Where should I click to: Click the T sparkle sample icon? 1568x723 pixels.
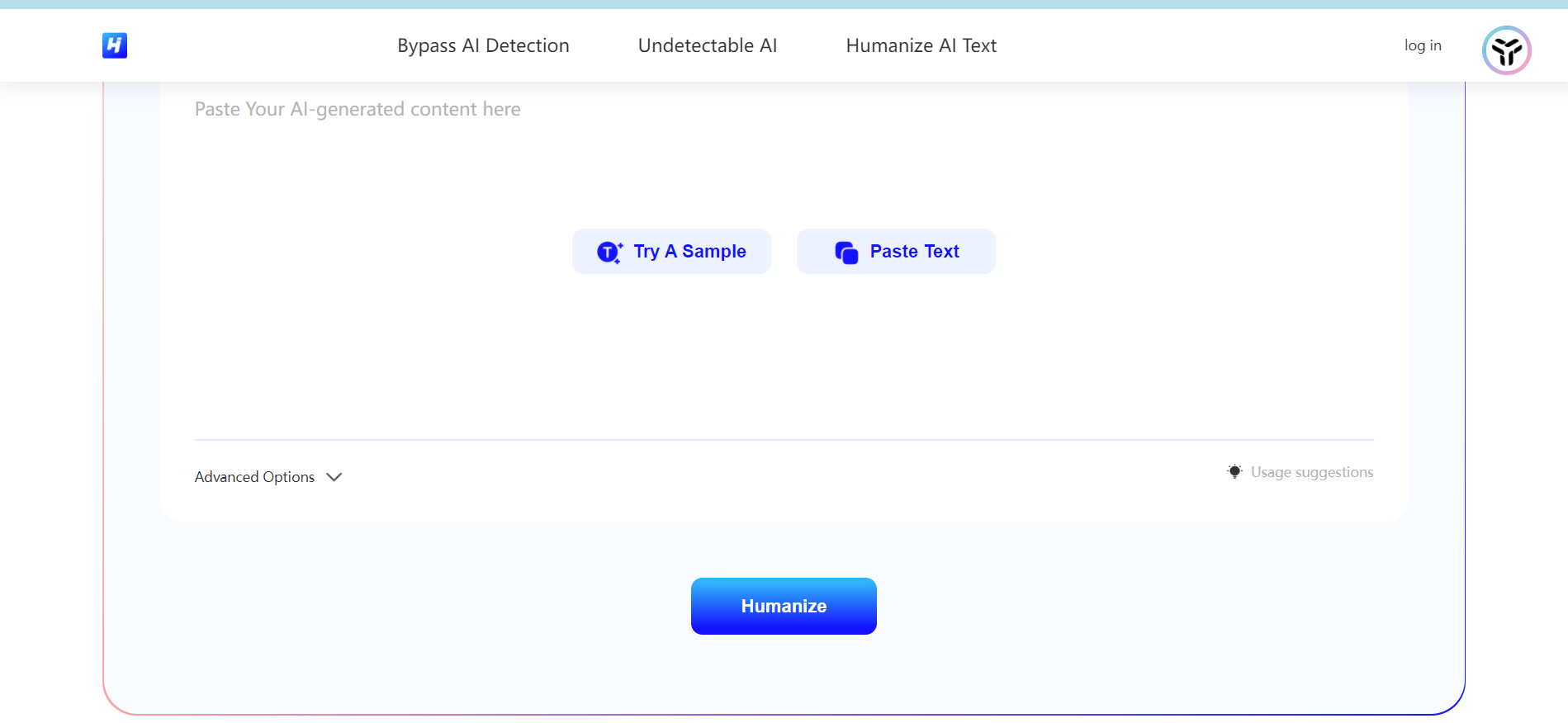click(609, 252)
